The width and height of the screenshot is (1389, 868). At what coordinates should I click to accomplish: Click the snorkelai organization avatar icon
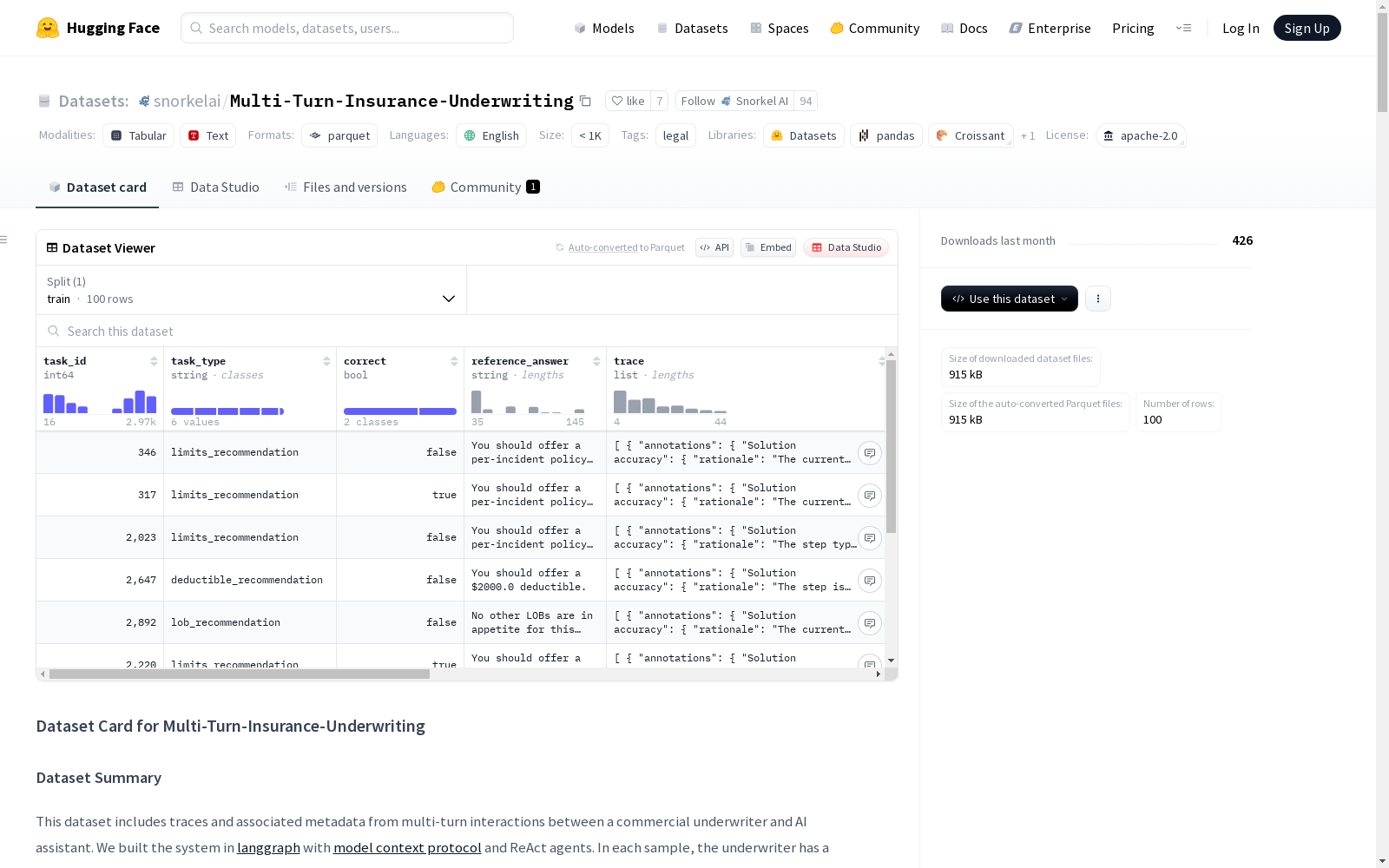tap(144, 102)
